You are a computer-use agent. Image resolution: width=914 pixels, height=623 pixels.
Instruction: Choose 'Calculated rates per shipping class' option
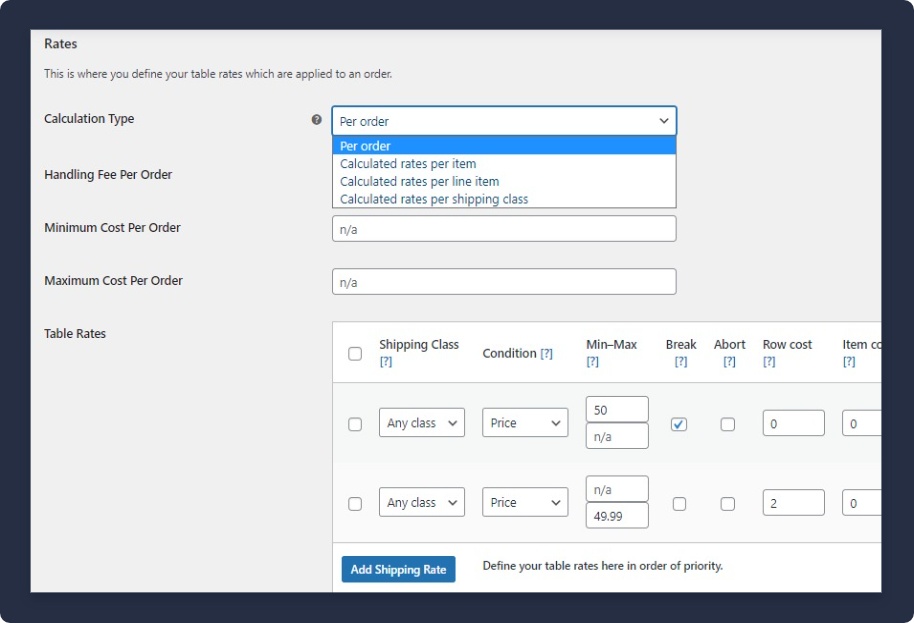pos(434,199)
